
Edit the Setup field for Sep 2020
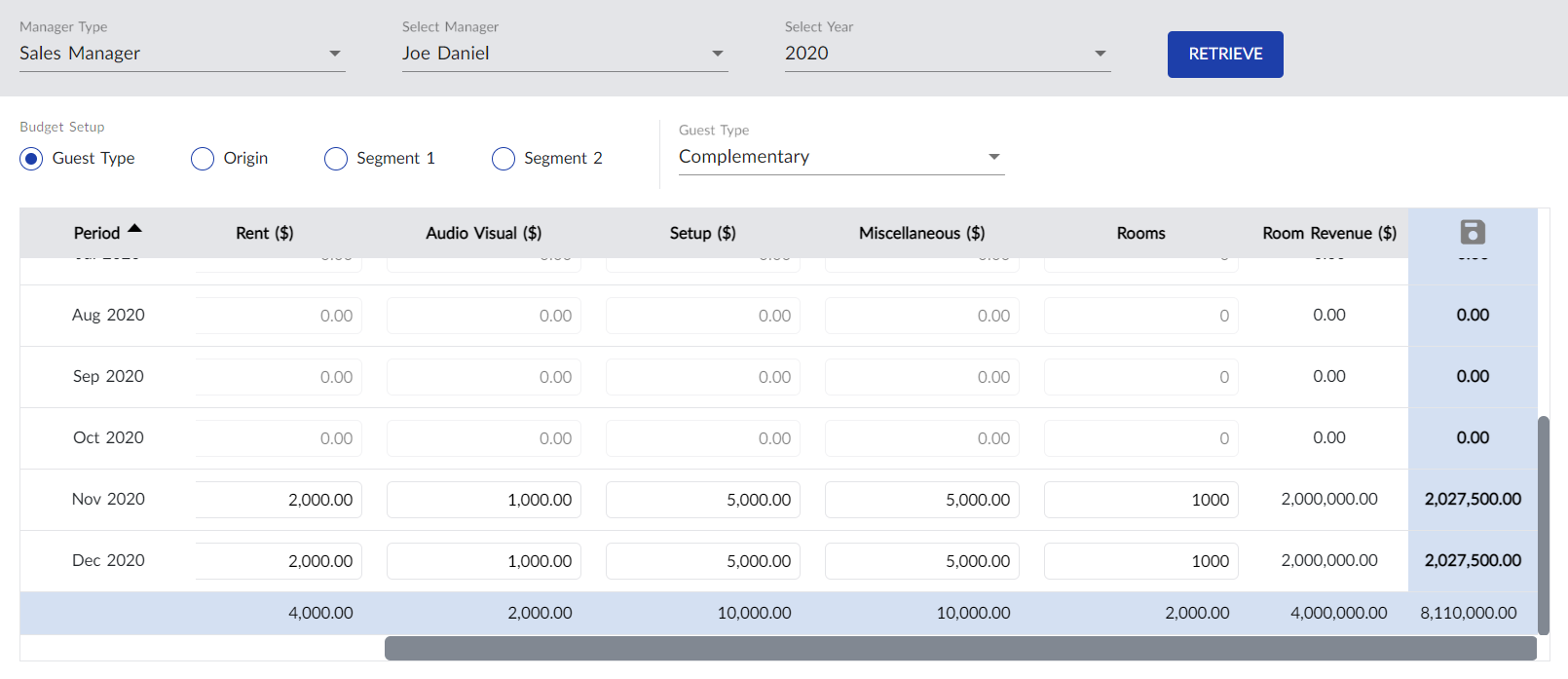[703, 377]
